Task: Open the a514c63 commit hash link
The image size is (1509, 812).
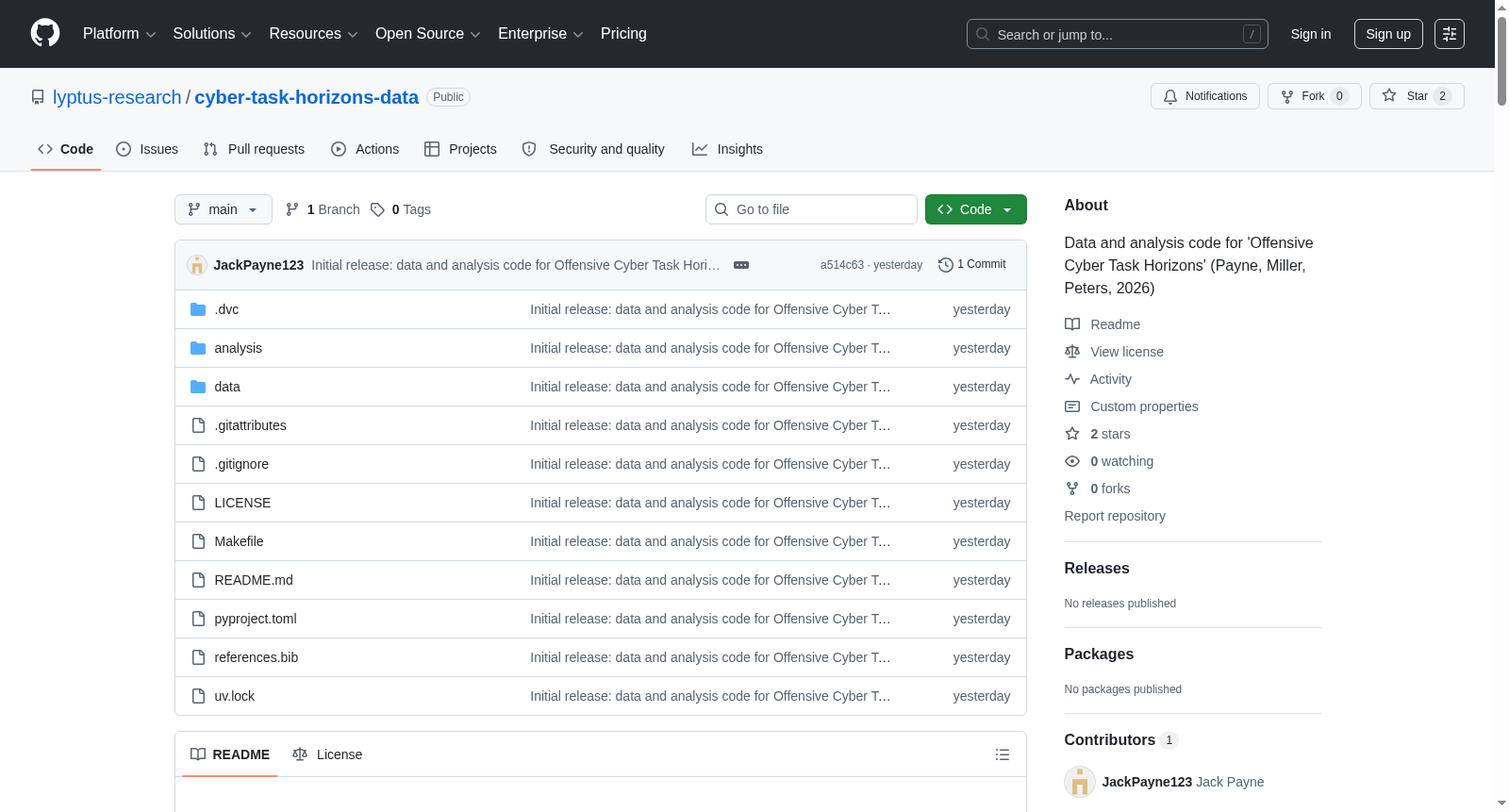Action: coord(842,265)
